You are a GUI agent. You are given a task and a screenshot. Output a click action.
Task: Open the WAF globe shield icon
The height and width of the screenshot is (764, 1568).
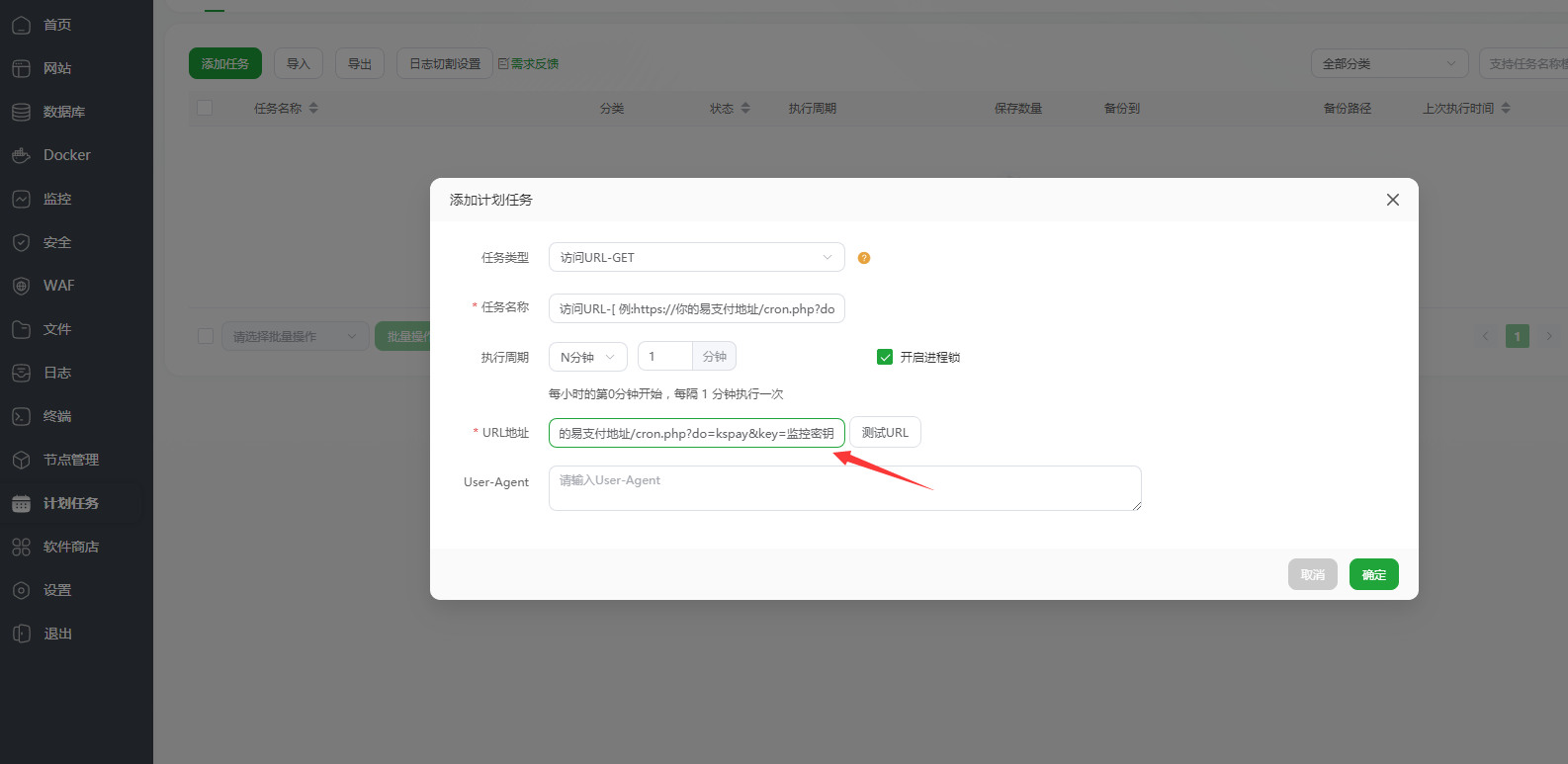pyautogui.click(x=21, y=286)
